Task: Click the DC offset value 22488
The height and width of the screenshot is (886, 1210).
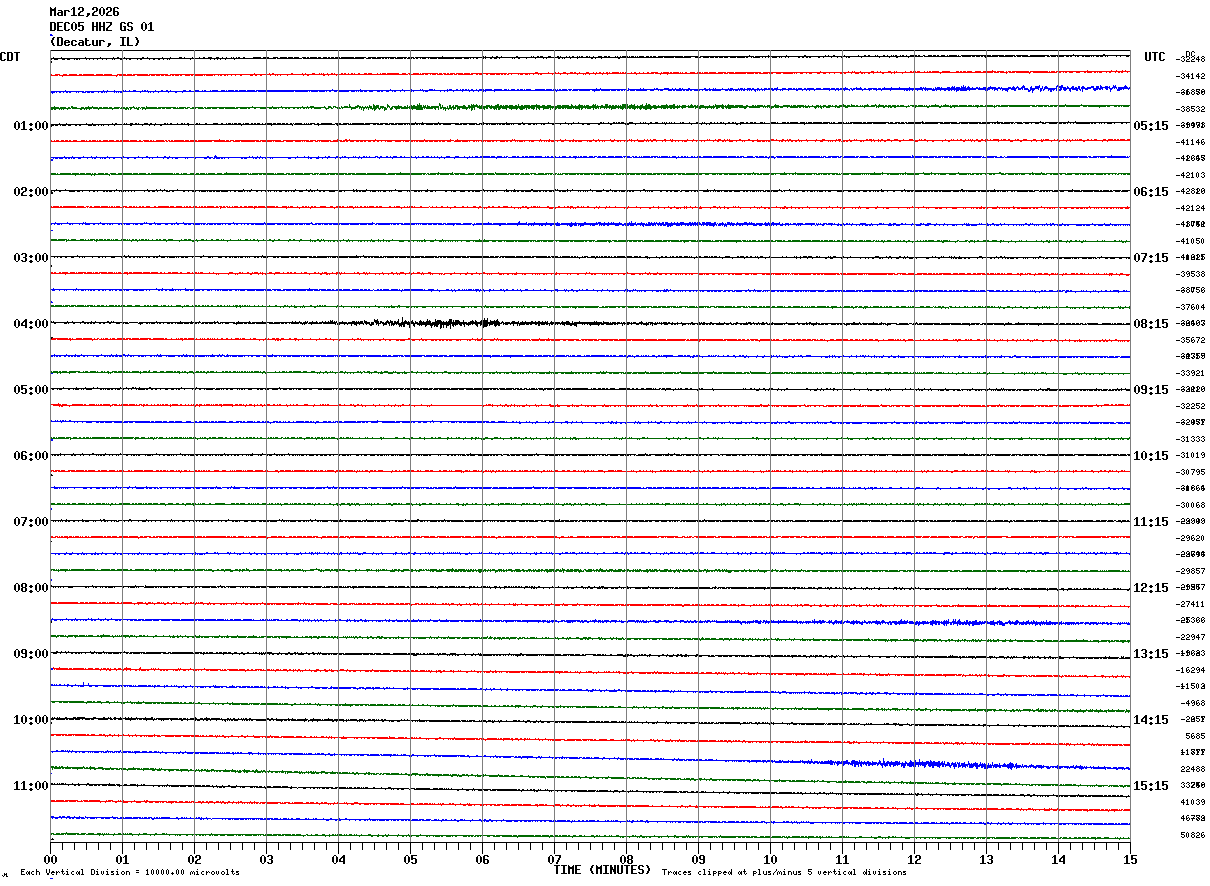Action: pos(1193,769)
